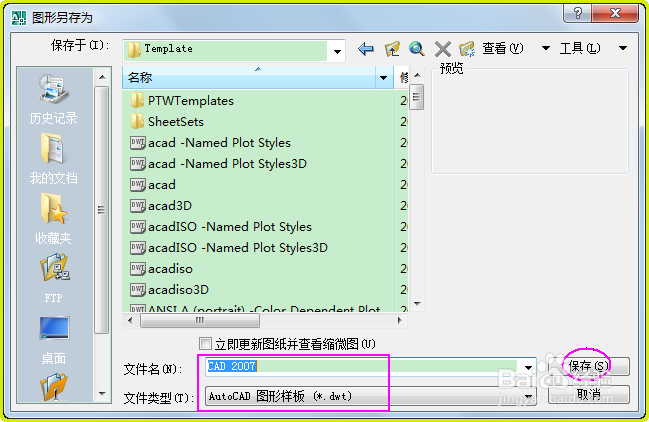Click the Delete (X) toolbar icon
The image size is (649, 422).
tap(443, 49)
